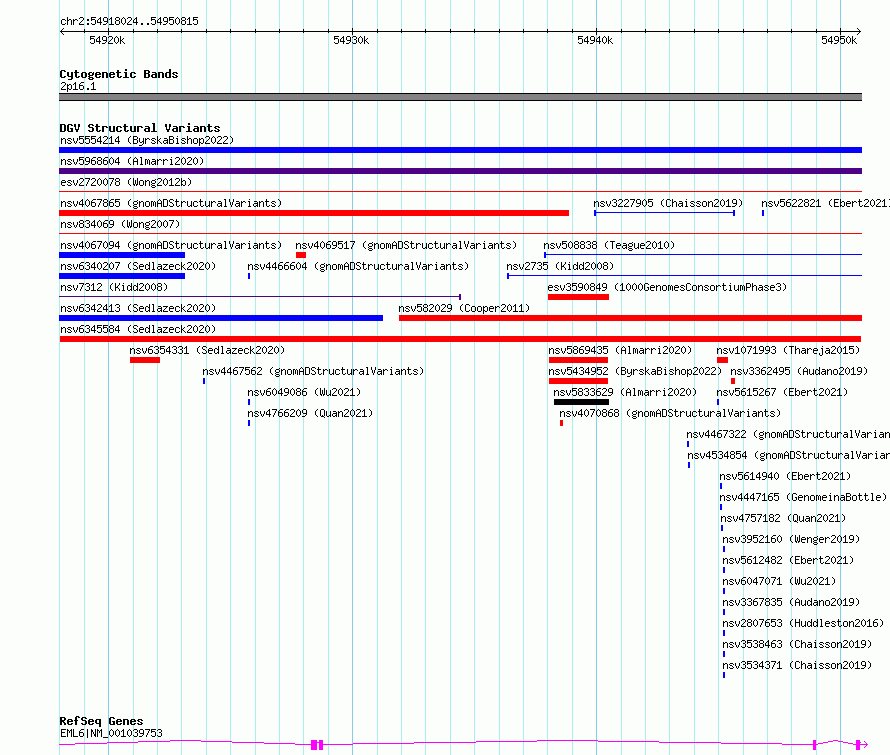This screenshot has width=890, height=755.
Task: Click nsv6049086 (Wu2021) variant label
Action: pos(304,392)
